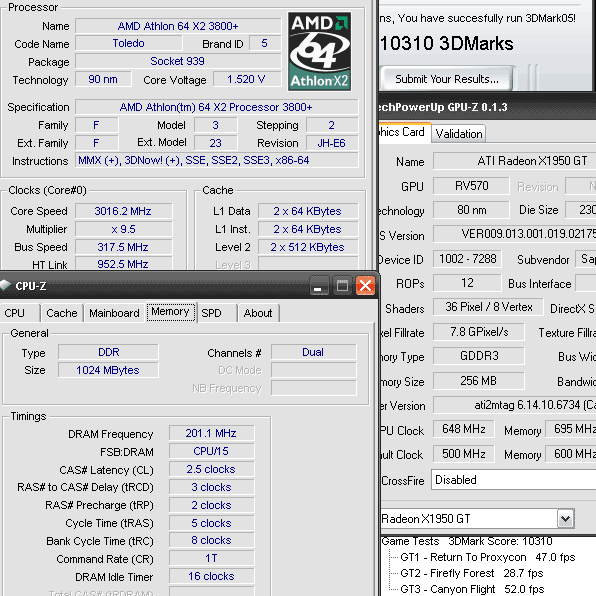Click the Revision value JH-E6
596x596 pixels.
332,143
